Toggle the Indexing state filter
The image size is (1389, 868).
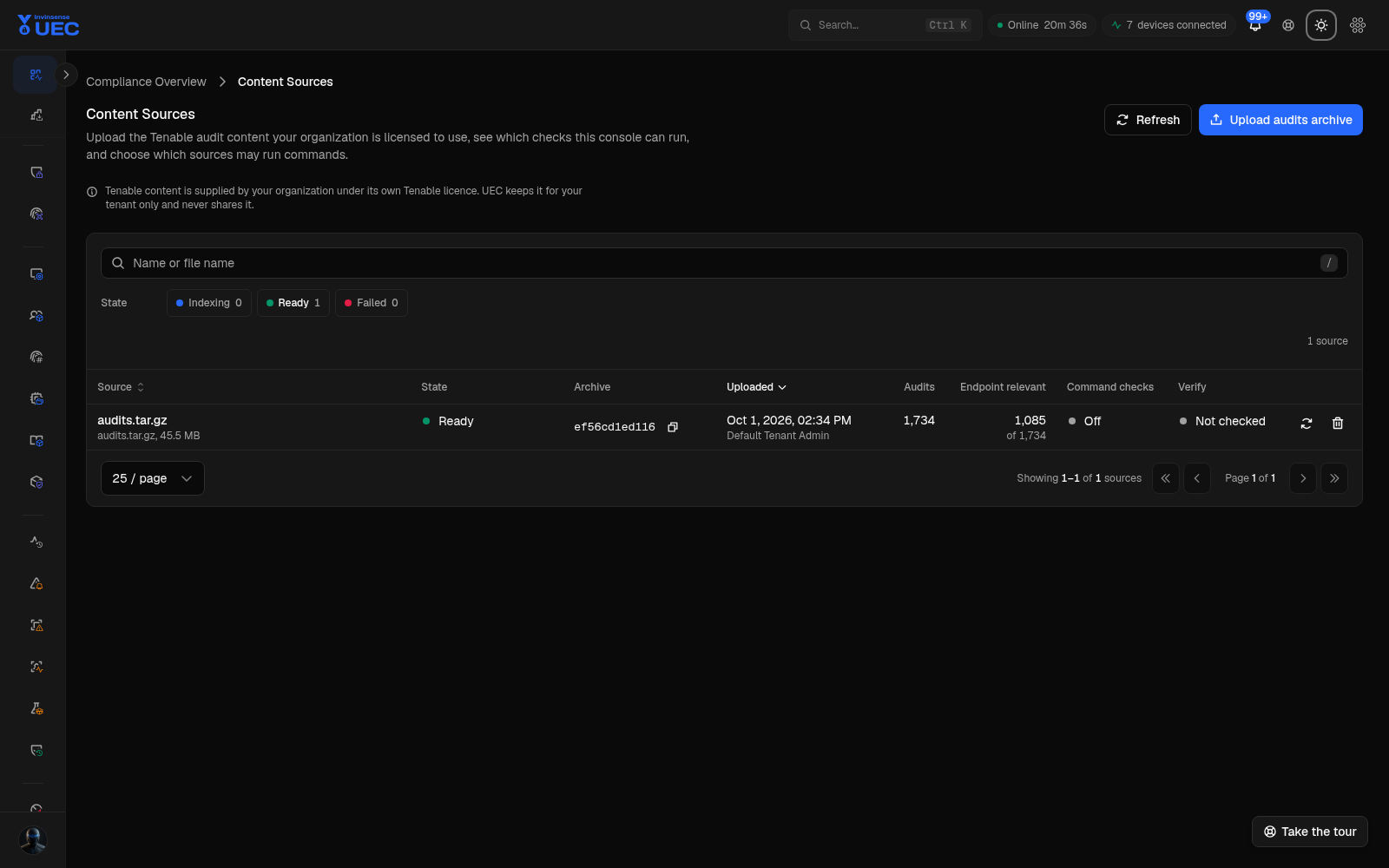click(209, 303)
